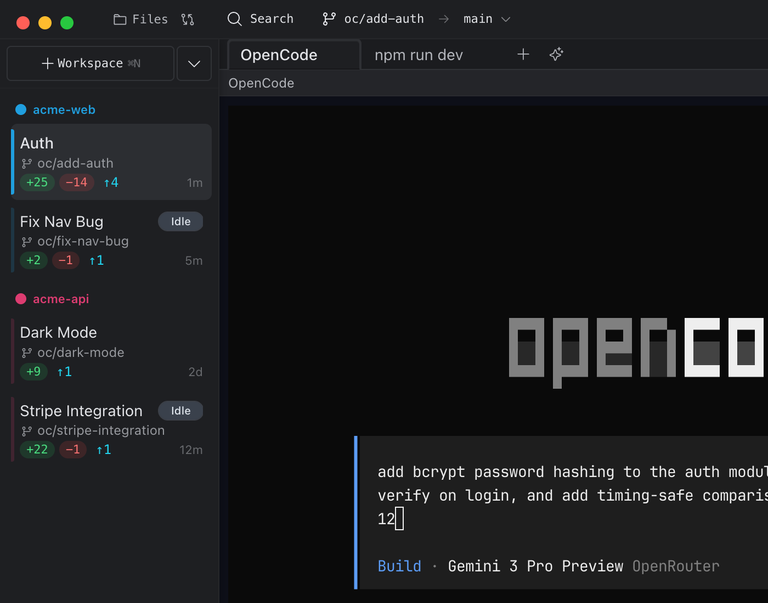Click the branch icon next to oc/fix-nav-bug
Viewport: 768px width, 603px height.
pos(26,241)
